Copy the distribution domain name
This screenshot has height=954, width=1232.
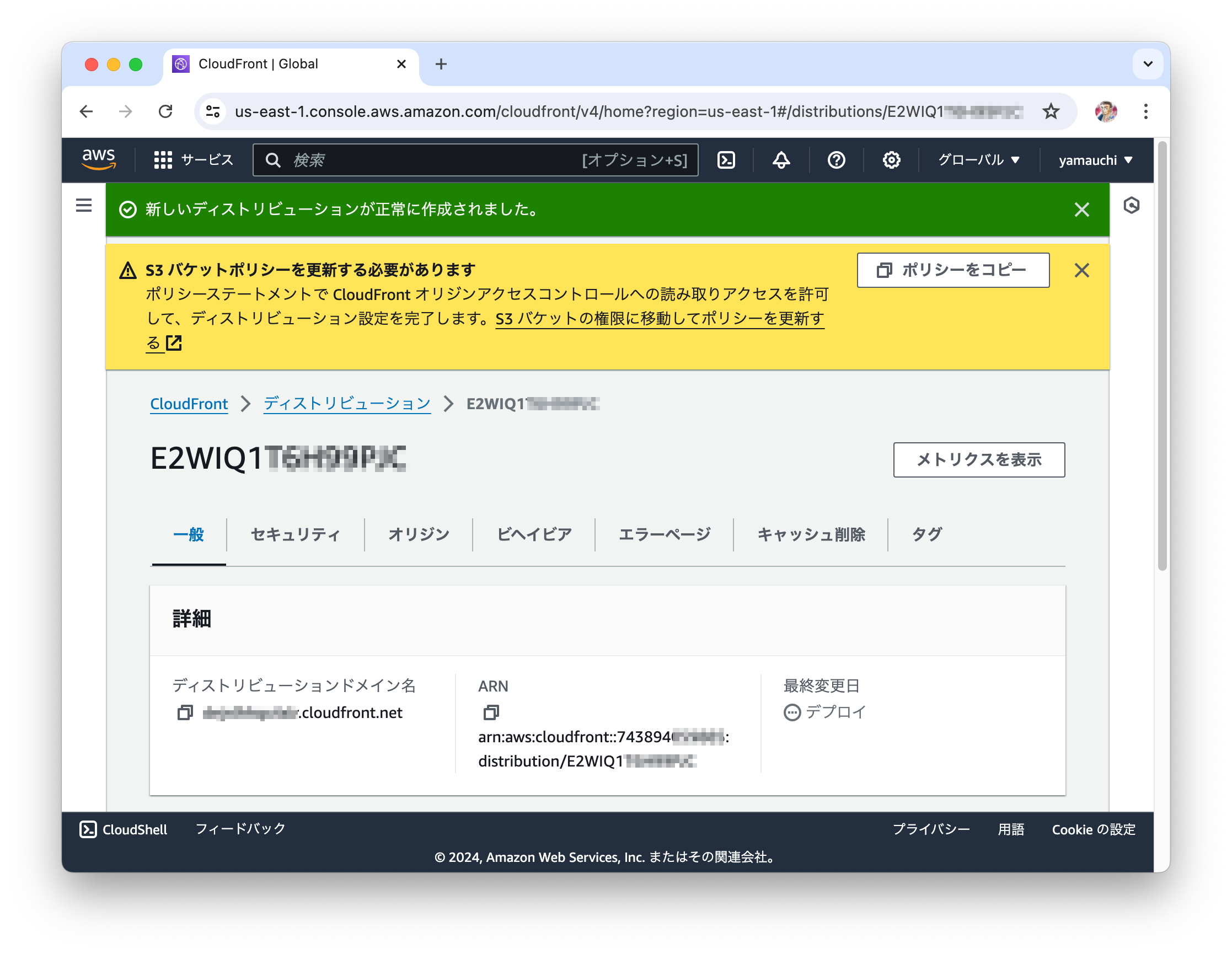click(185, 712)
